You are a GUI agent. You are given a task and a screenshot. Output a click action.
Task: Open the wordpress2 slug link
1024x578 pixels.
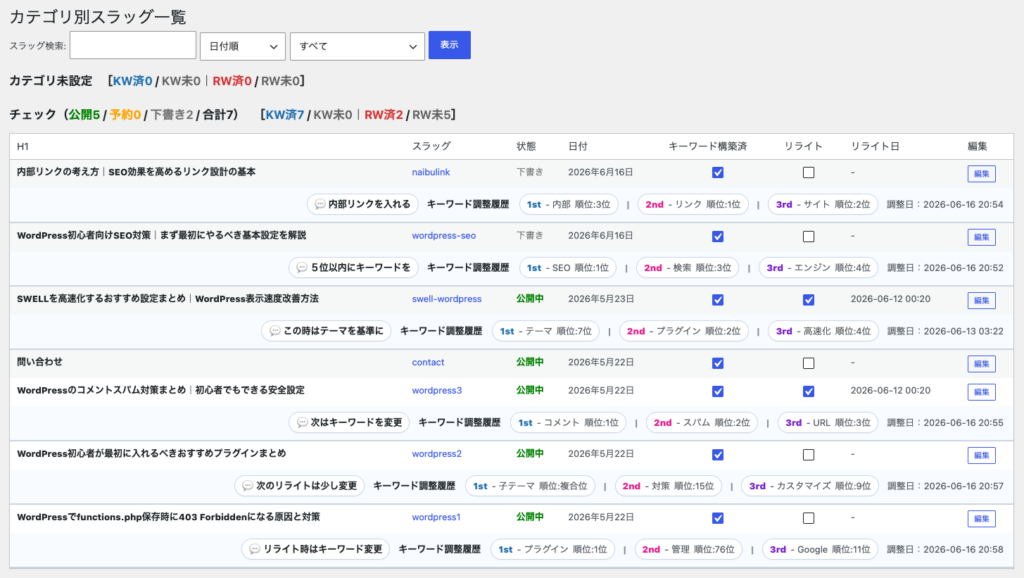pos(437,454)
